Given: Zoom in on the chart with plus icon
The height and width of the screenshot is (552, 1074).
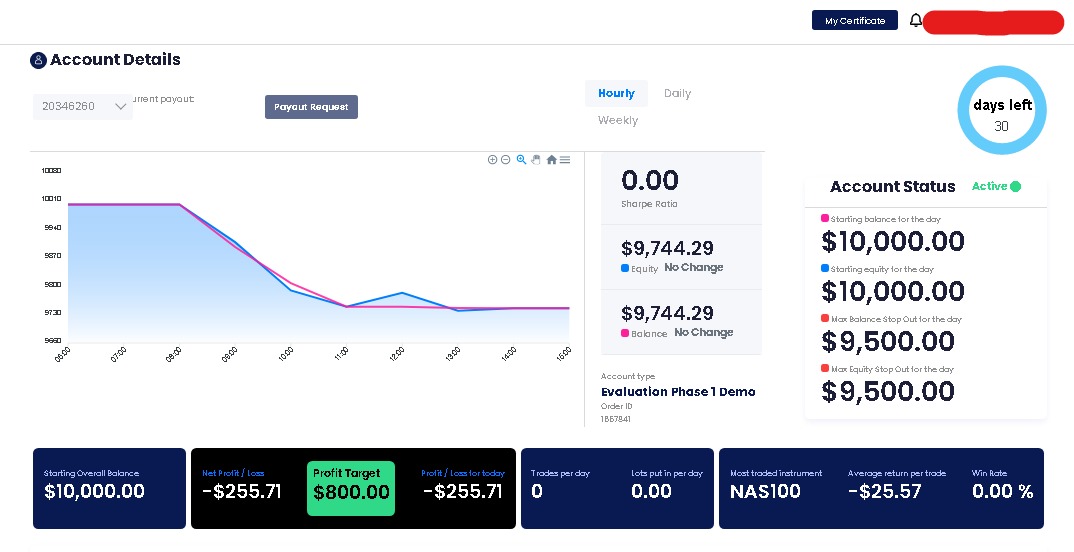Looking at the screenshot, I should (492, 160).
